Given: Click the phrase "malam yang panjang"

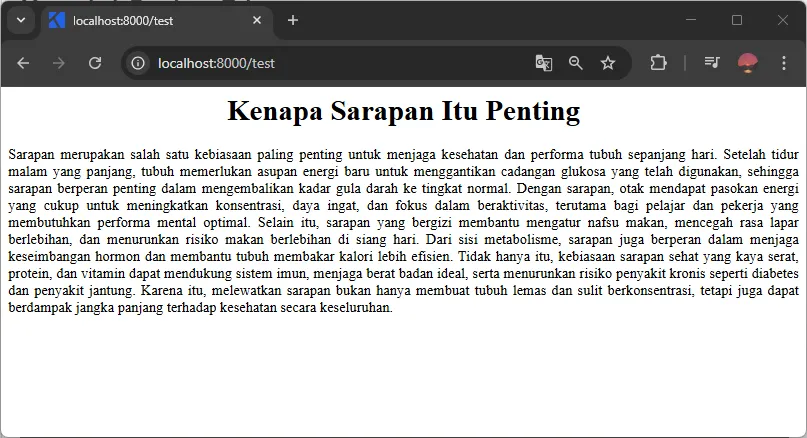Looking at the screenshot, I should 72,171.
